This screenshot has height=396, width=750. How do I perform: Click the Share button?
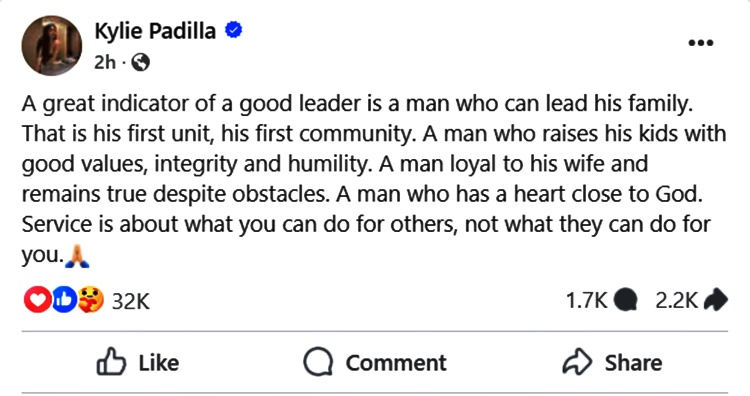[x=612, y=363]
